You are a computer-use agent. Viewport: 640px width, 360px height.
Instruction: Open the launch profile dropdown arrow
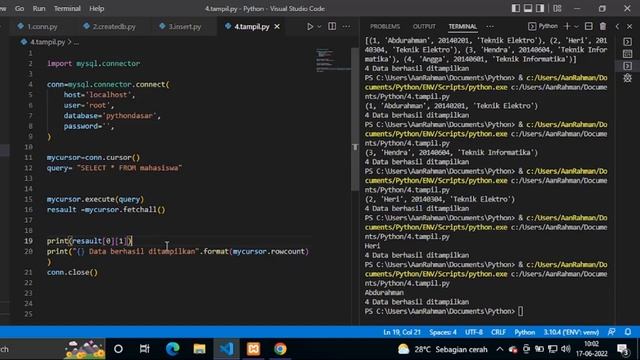(576, 27)
